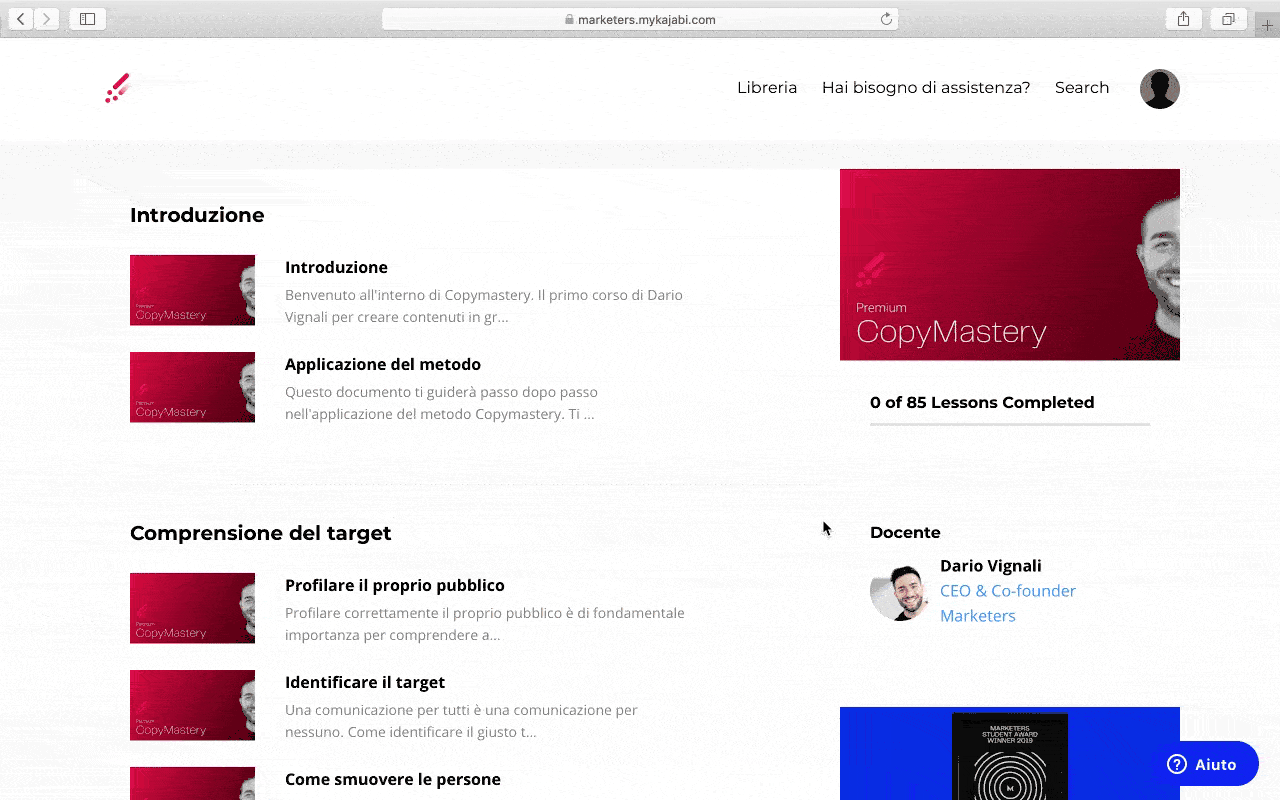Click Dario Vignali instructor name
Viewport: 1280px width, 800px height.
pos(991,566)
